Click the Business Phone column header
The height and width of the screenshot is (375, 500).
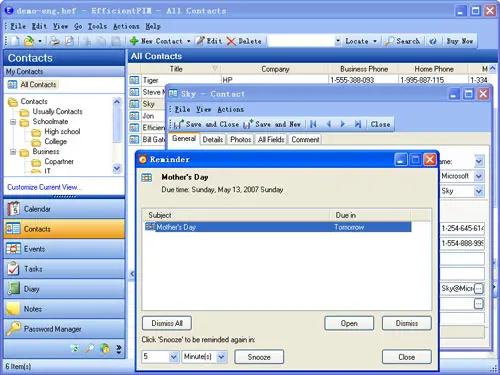tap(364, 69)
